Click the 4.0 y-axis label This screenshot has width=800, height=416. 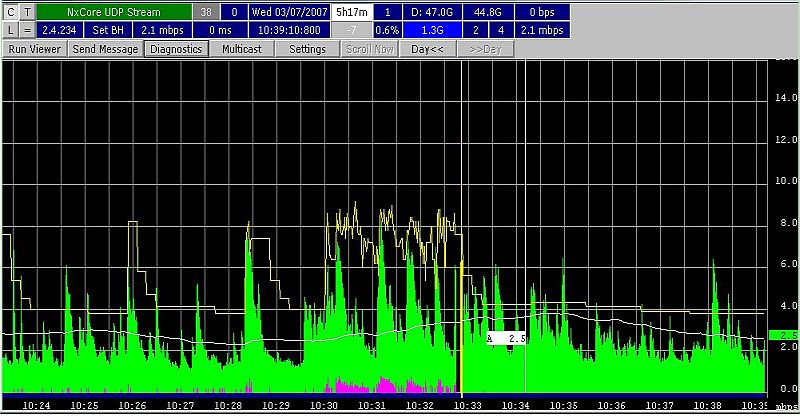pos(789,306)
